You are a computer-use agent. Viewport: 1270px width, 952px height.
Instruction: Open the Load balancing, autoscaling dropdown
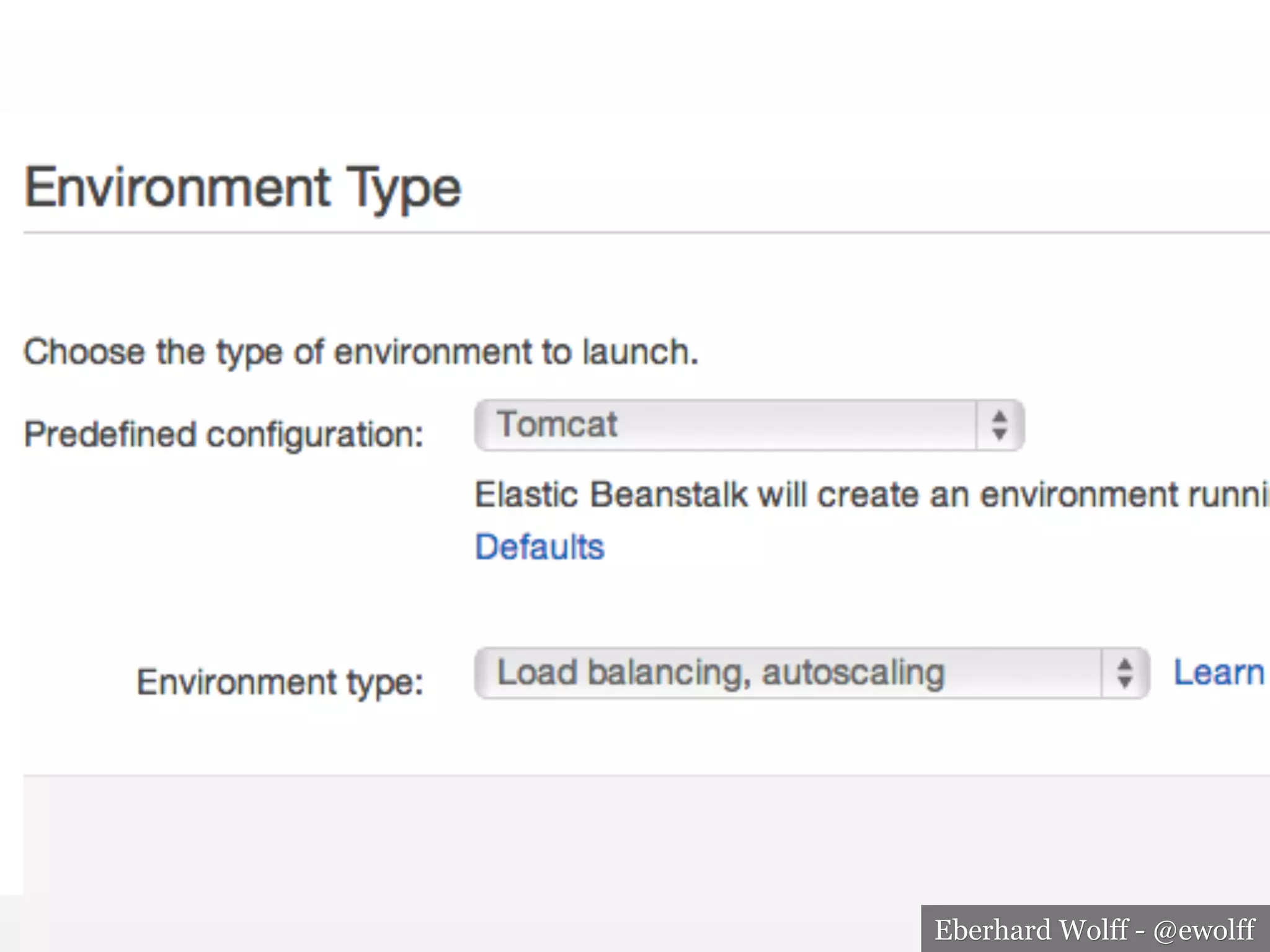coord(788,673)
